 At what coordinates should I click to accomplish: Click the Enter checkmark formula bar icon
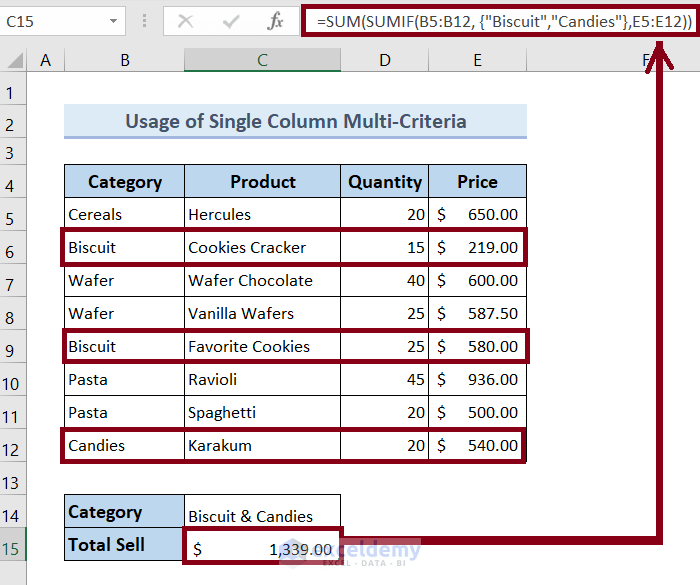coord(230,21)
